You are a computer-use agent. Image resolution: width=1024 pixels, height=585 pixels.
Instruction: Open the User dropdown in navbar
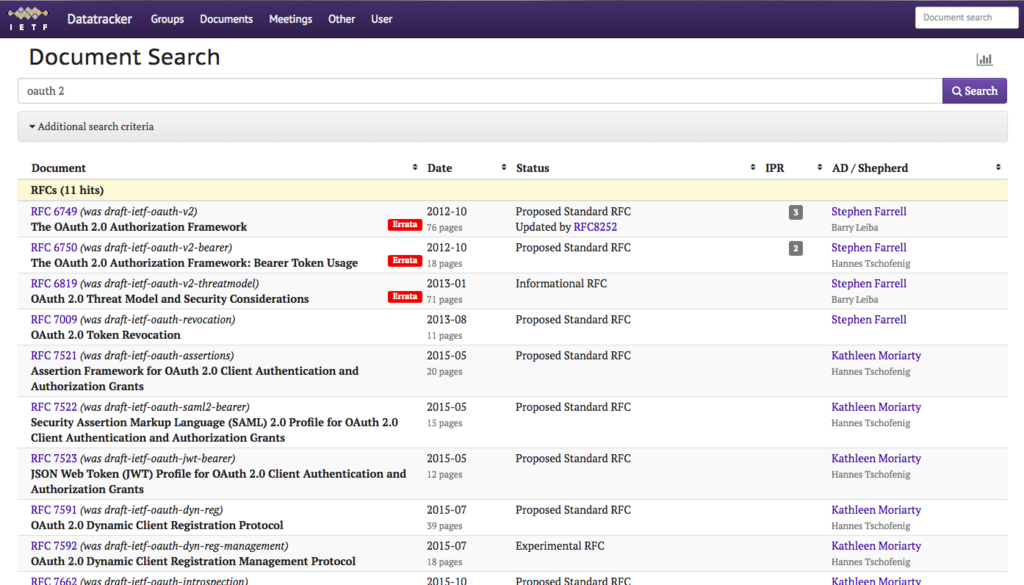(x=381, y=18)
